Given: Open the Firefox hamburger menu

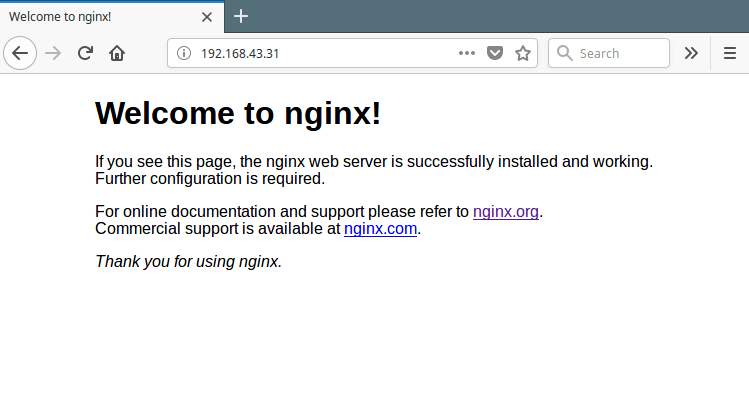Looking at the screenshot, I should [x=730, y=53].
